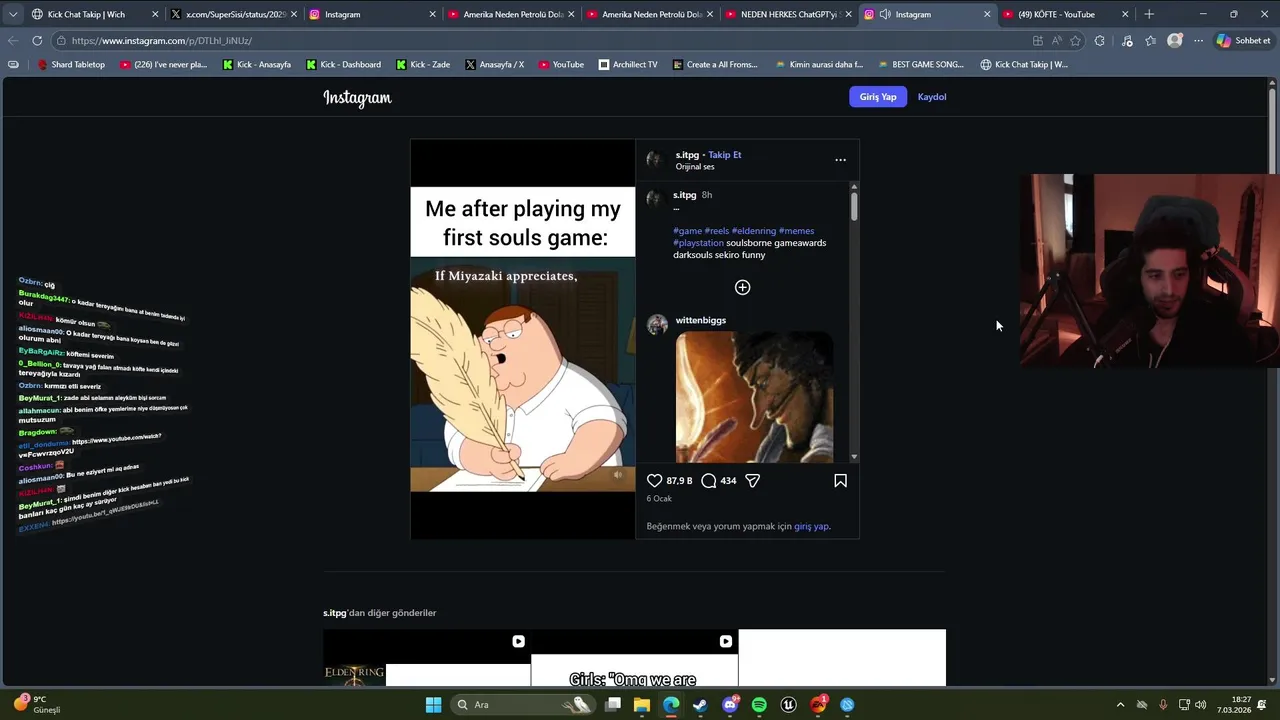
Task: Open the Anasayfa / X bookmark
Action: [x=494, y=64]
